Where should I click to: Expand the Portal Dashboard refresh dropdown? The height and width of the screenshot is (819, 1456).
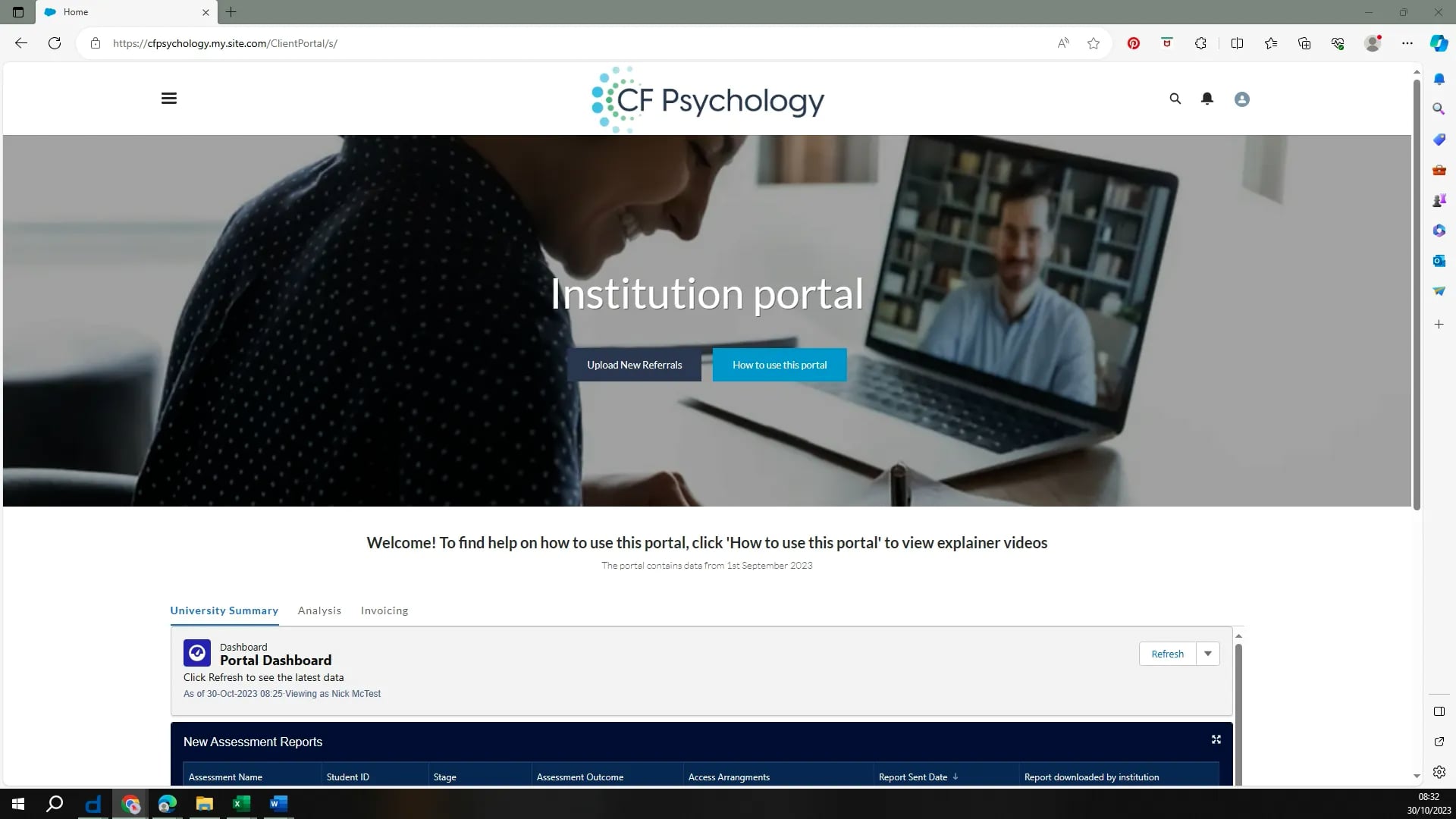[x=1208, y=653]
